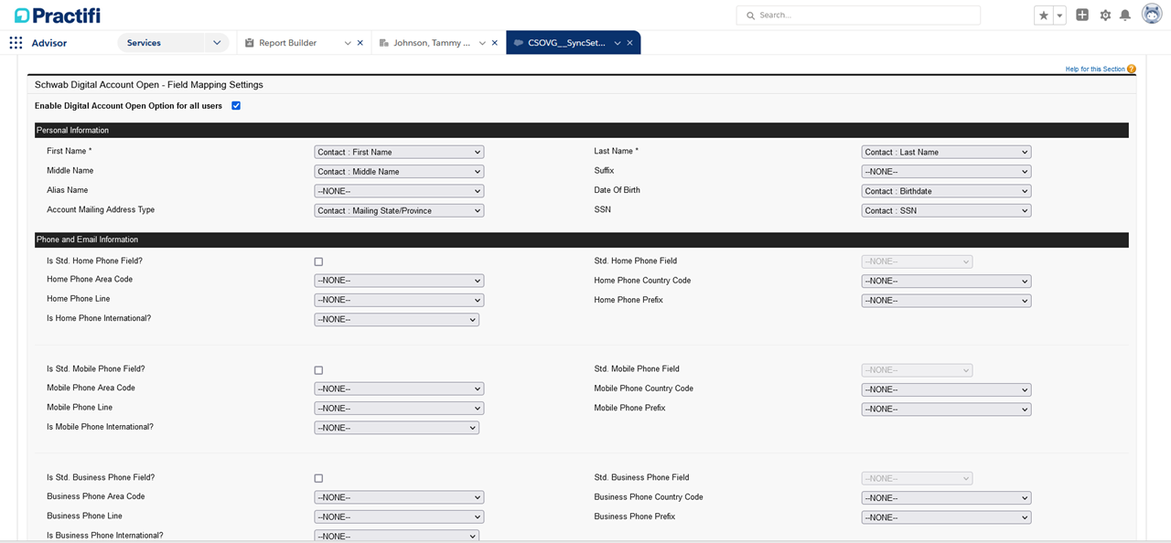Screen dimensions: 1171x543
Task: Open Business Phone Area Code dropdown
Action: click(x=399, y=497)
